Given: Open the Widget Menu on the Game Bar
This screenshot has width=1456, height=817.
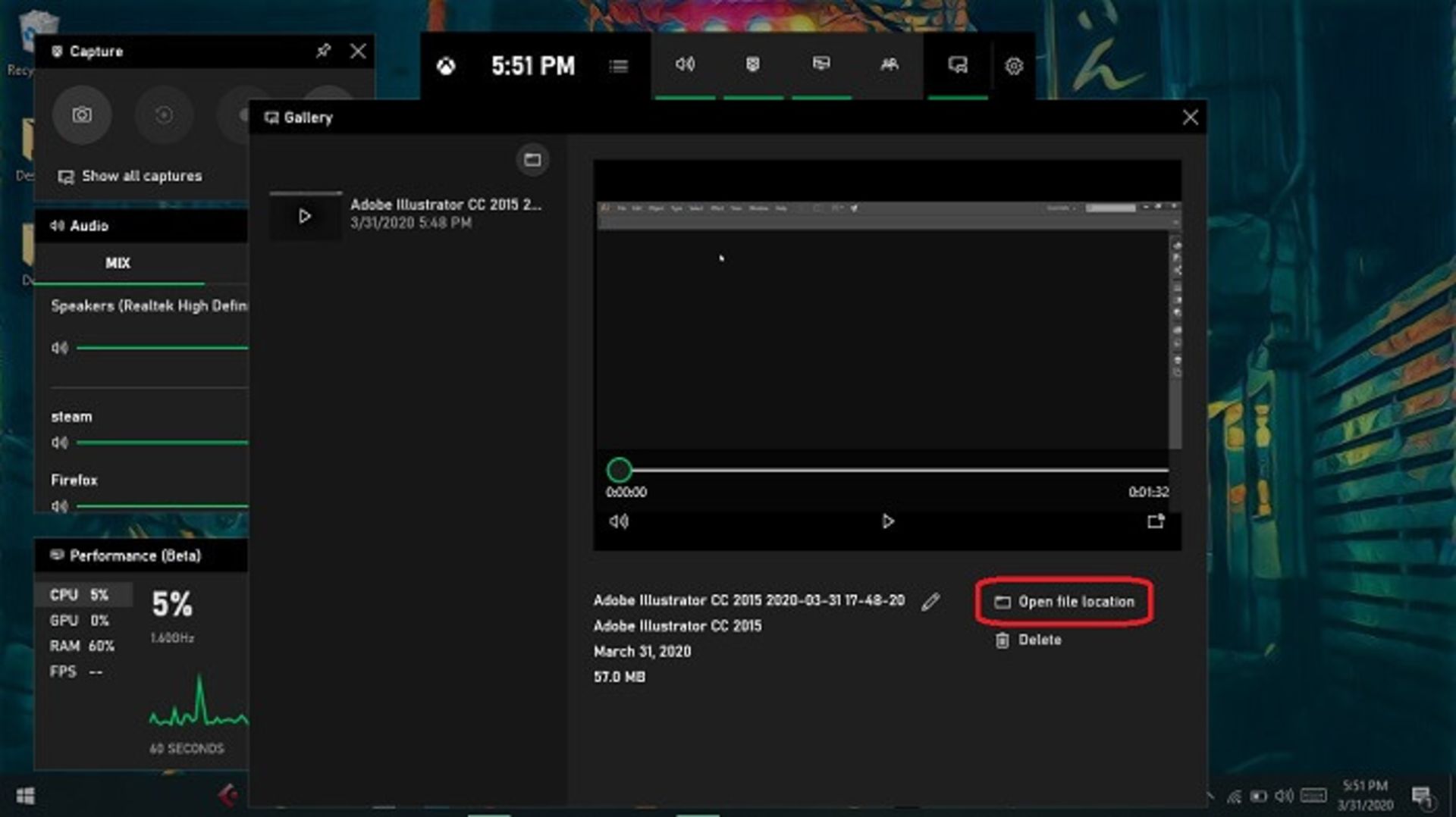Looking at the screenshot, I should tap(618, 66).
